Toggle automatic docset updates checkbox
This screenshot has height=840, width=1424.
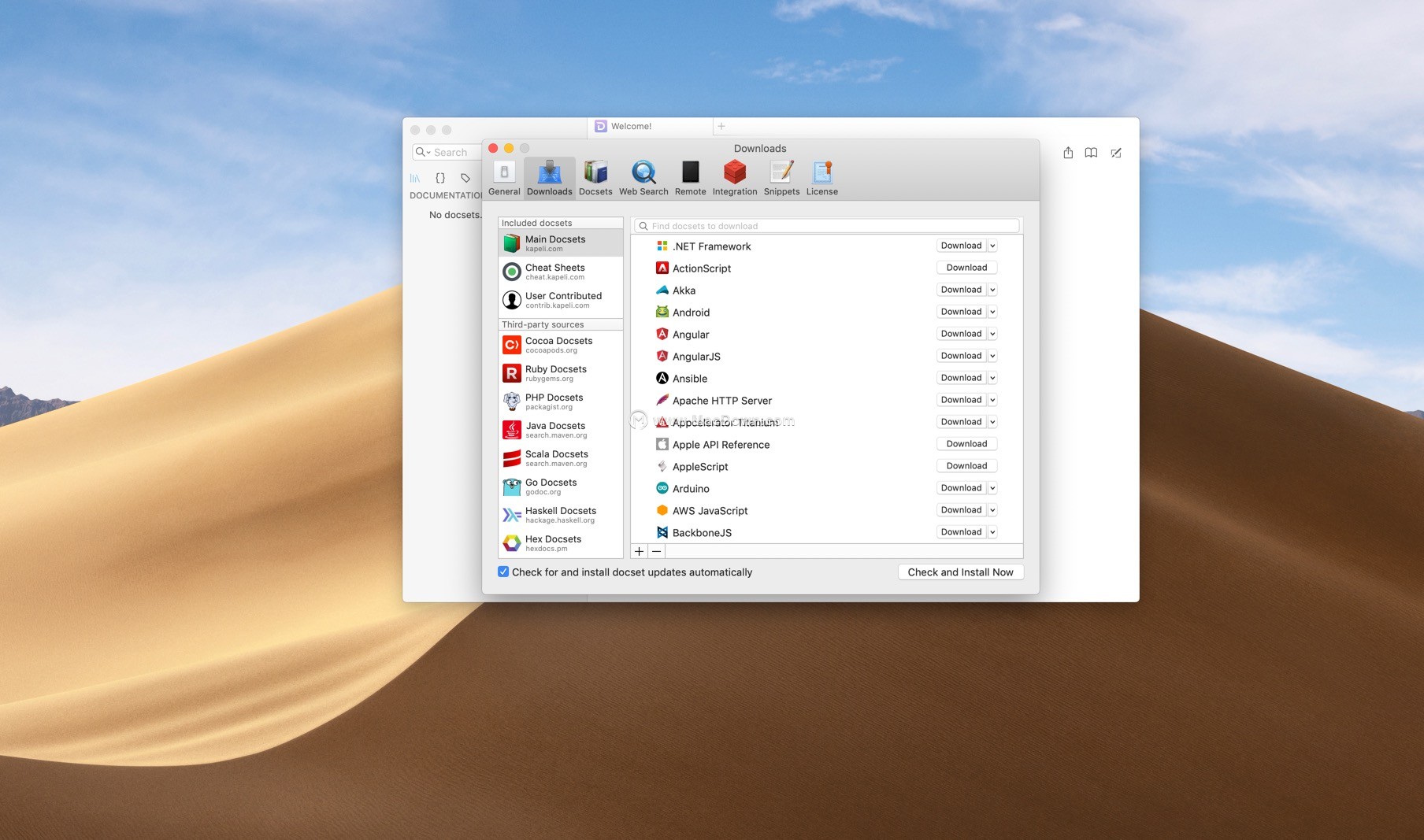(x=503, y=572)
